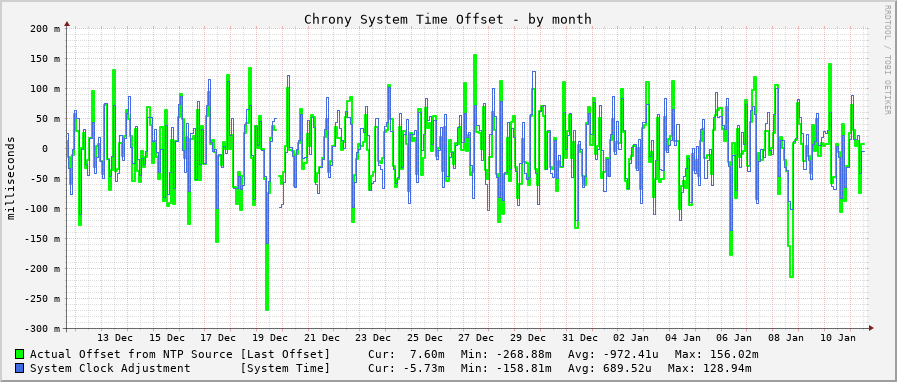
Task: Click the 'Min: -268.88m' value
Action: pyautogui.click(x=506, y=355)
